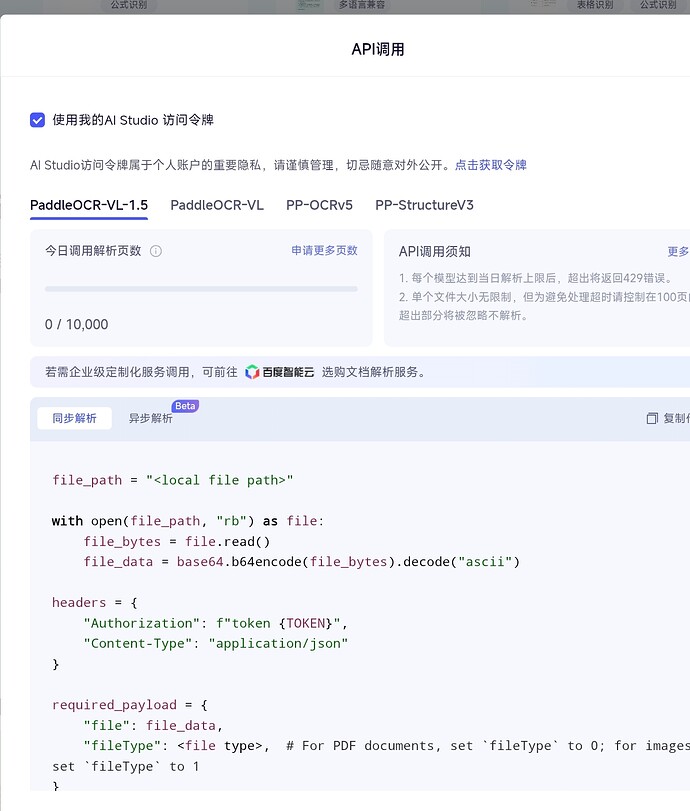Click the required_payload code line
This screenshot has width=690, height=811.
[x=130, y=705]
